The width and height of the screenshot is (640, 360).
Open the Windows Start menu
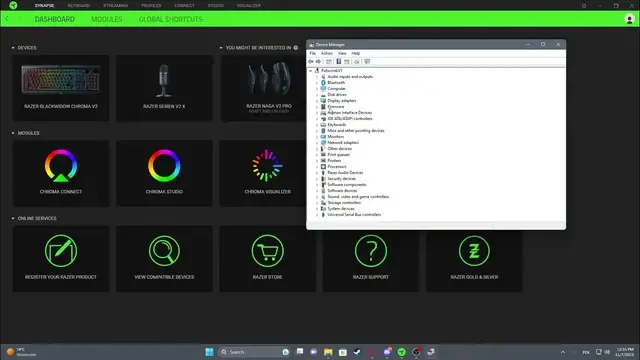click(209, 352)
